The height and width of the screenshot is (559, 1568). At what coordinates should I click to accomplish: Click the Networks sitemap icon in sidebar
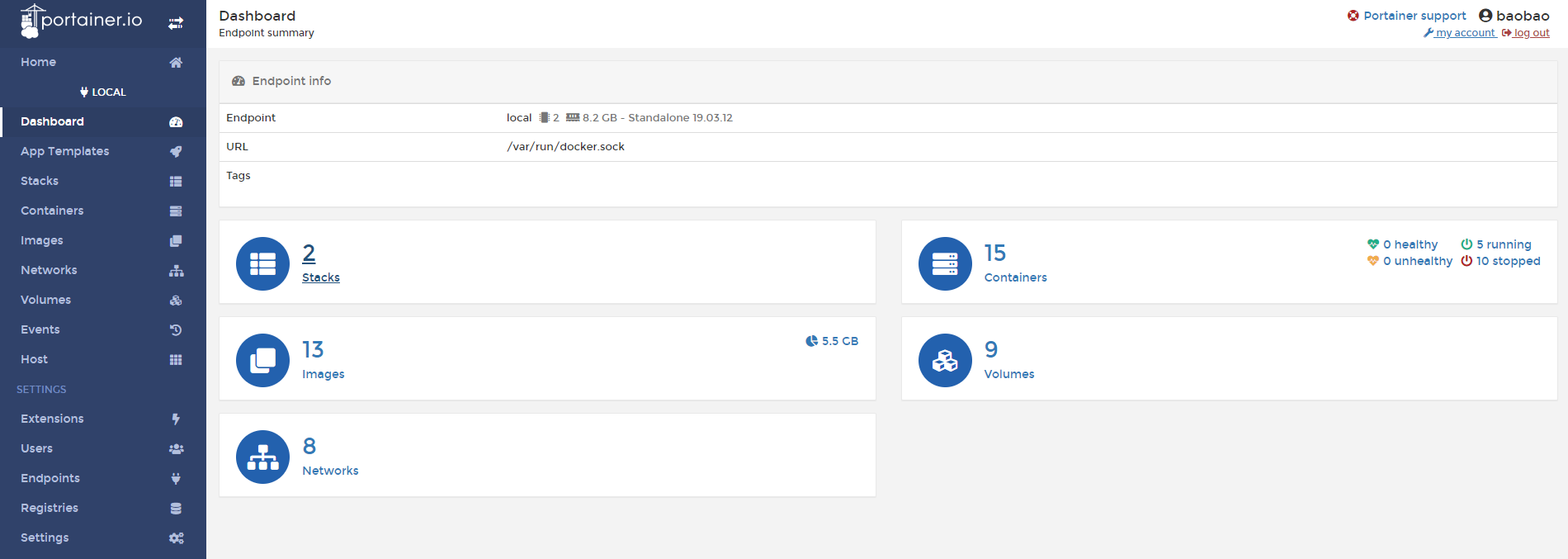coord(176,271)
